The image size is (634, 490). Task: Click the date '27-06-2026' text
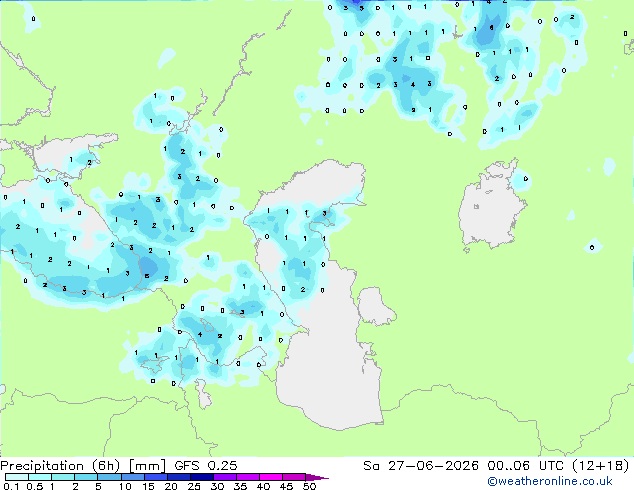(433, 466)
